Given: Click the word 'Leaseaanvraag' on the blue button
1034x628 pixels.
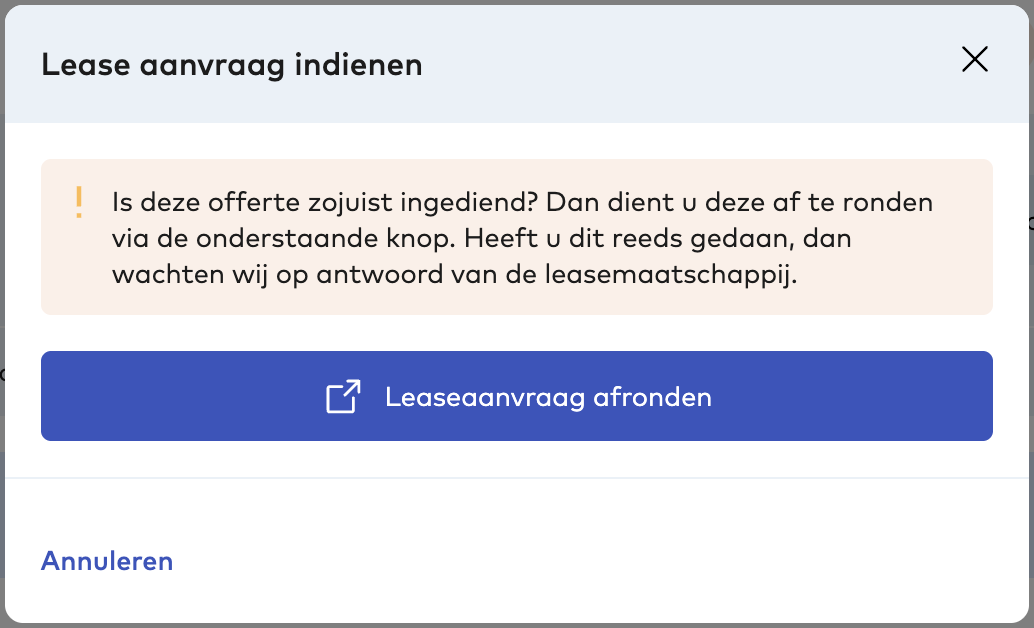Looking at the screenshot, I should pyautogui.click(x=485, y=397).
